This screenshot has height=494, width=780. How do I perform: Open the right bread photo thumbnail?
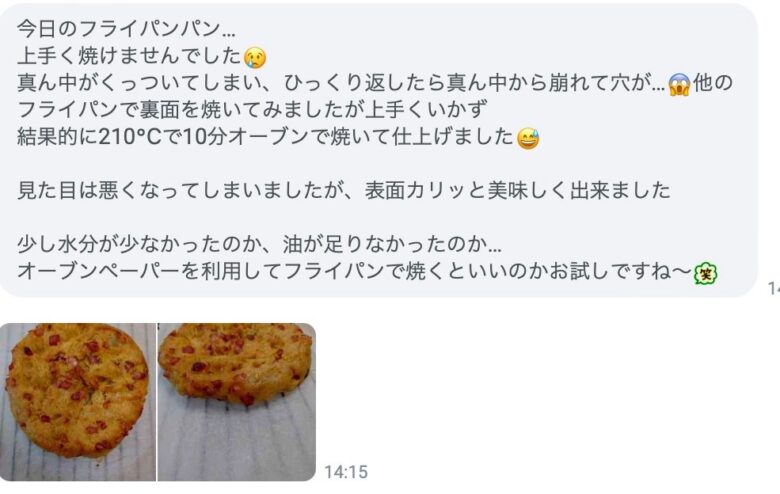pyautogui.click(x=237, y=402)
